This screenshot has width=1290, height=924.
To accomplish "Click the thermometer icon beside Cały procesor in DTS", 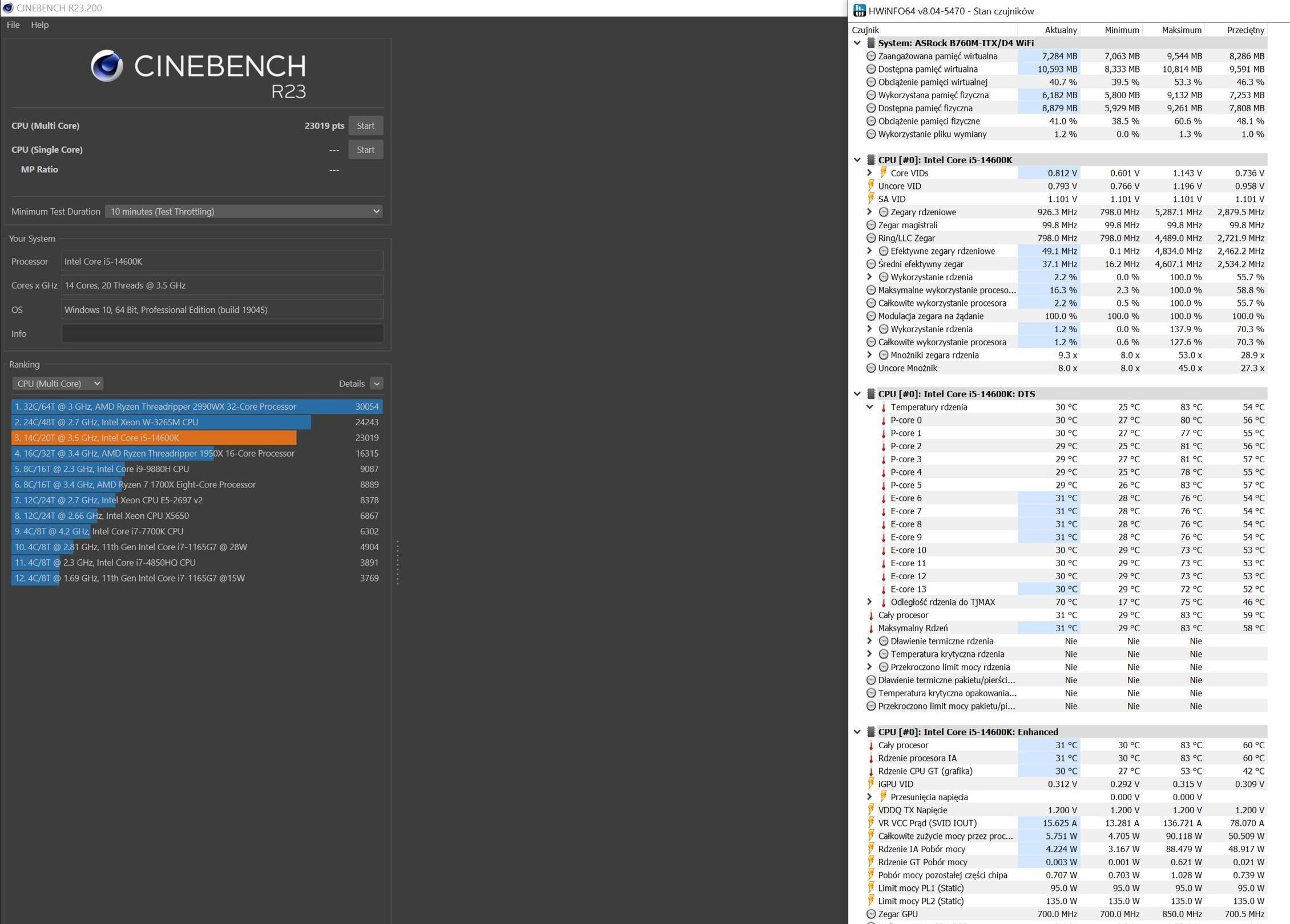I will [x=871, y=615].
